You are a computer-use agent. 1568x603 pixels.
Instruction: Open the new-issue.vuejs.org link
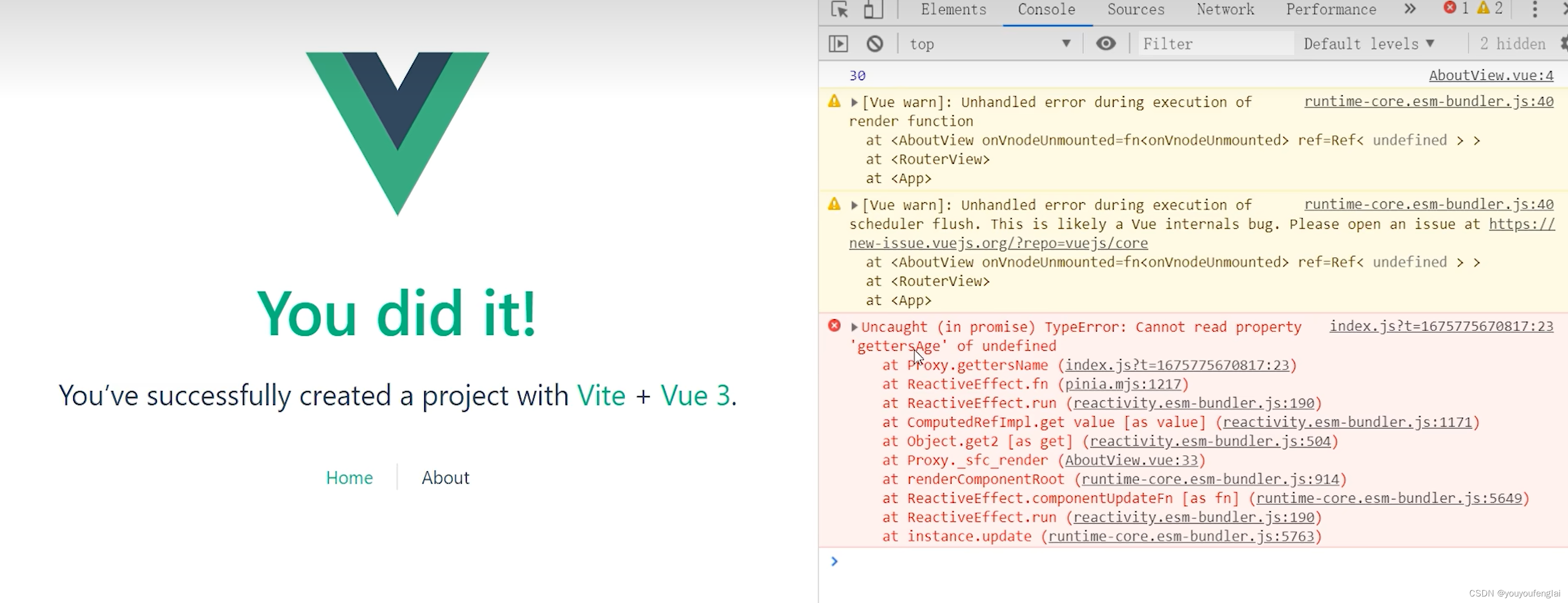998,244
